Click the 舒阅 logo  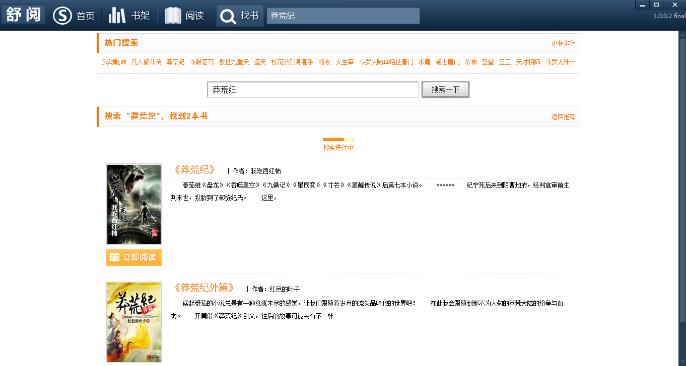point(23,15)
